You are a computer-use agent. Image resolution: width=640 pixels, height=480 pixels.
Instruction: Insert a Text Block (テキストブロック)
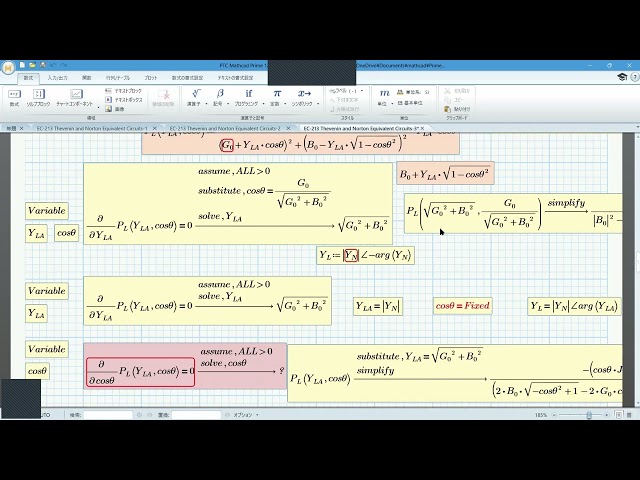tap(124, 91)
